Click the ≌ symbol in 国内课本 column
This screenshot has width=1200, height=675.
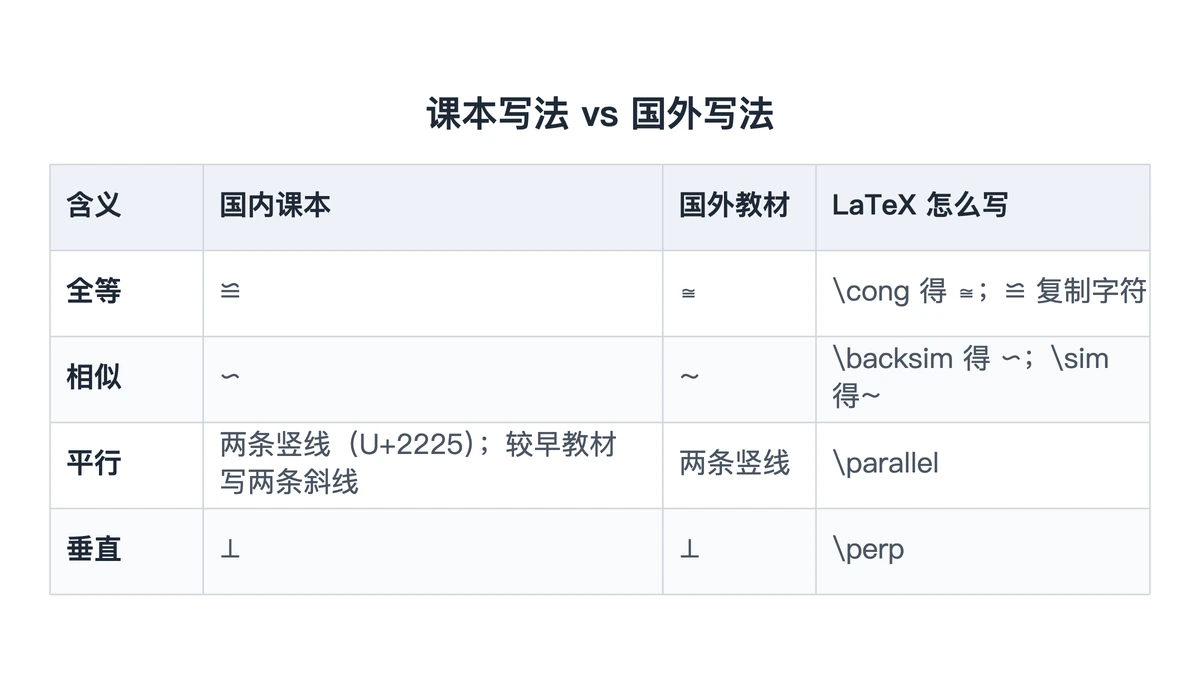click(230, 293)
